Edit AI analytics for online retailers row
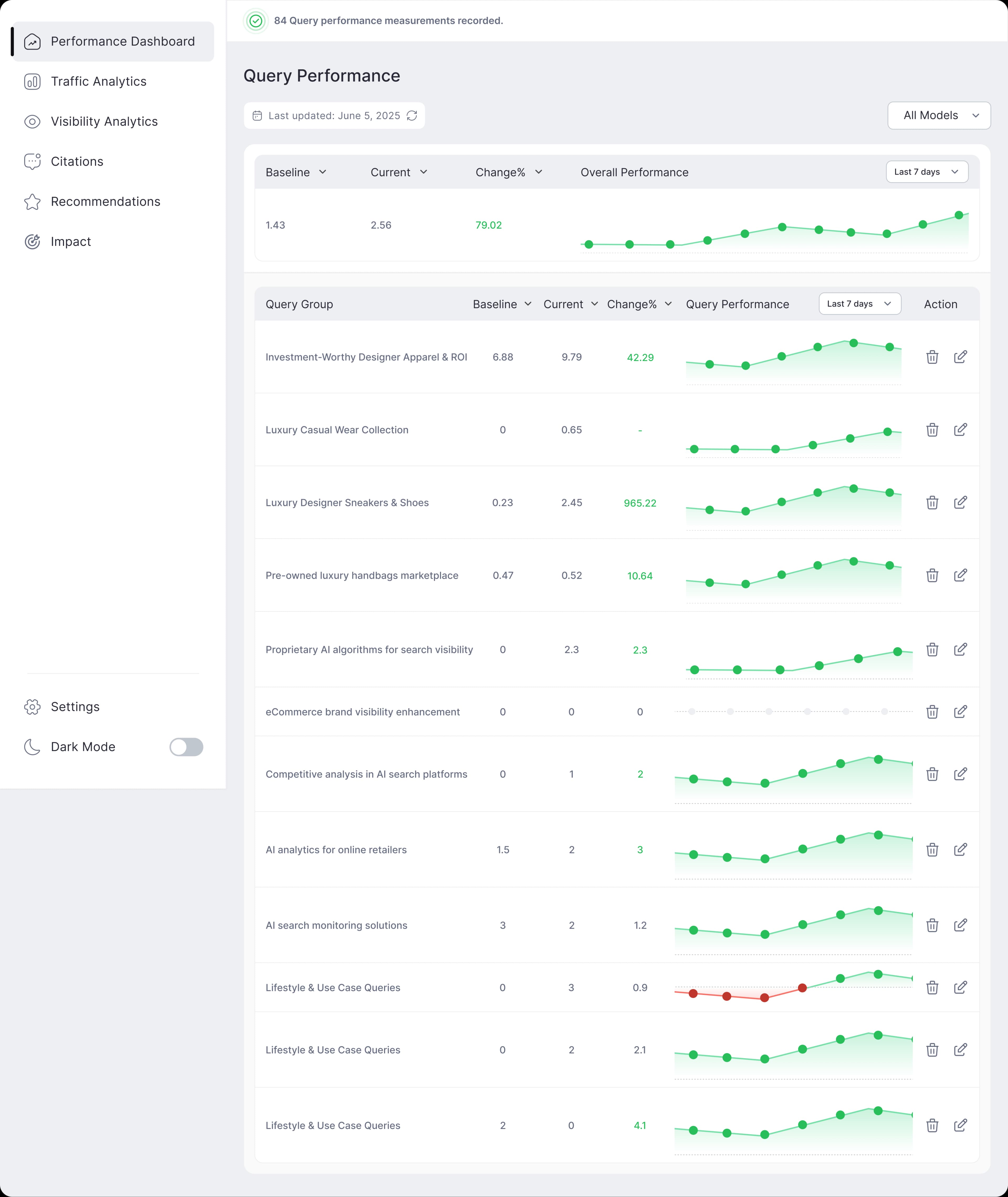 click(x=960, y=850)
